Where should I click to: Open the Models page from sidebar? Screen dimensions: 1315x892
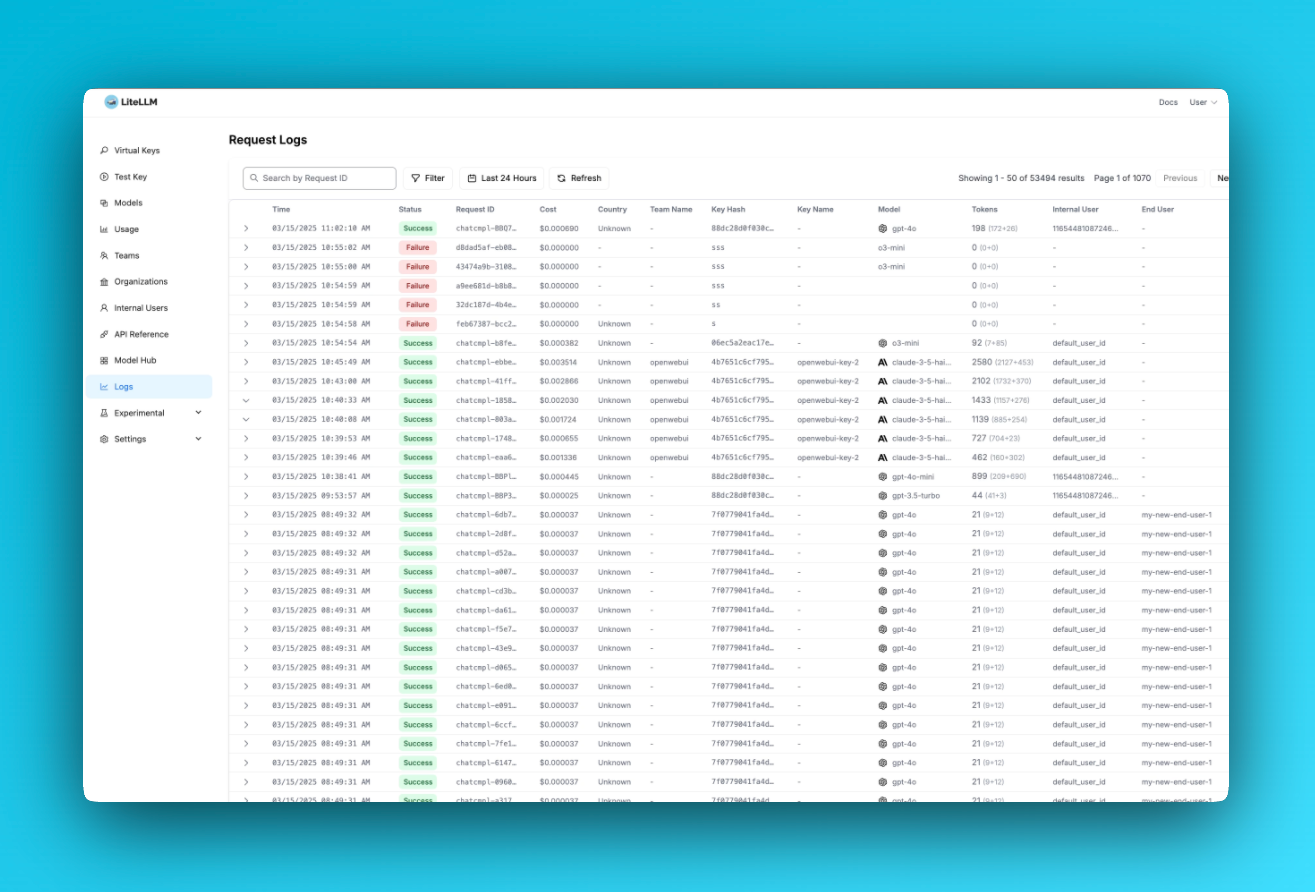point(127,202)
